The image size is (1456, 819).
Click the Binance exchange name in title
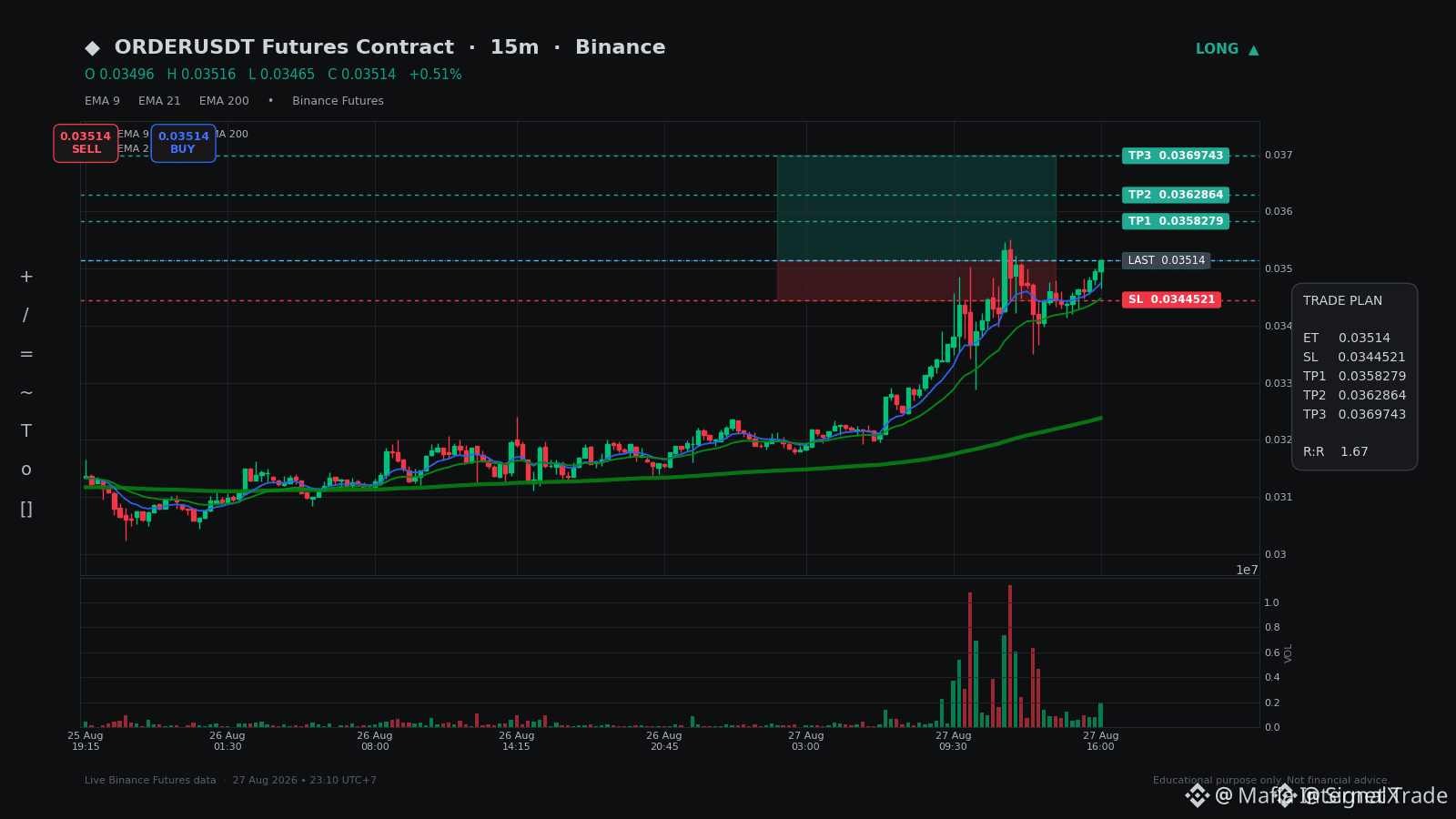[621, 47]
